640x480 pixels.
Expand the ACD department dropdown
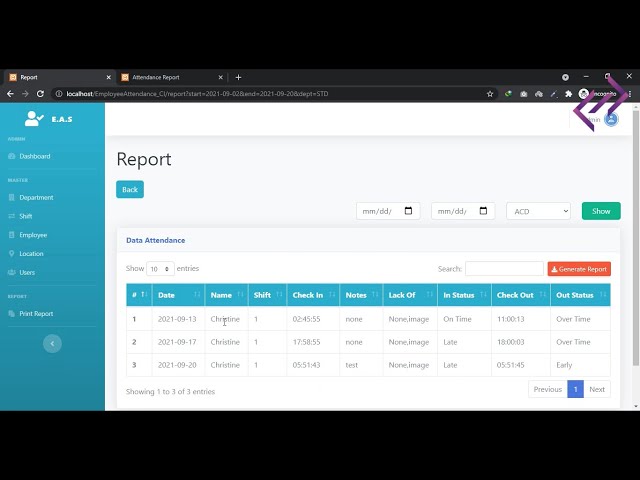538,211
